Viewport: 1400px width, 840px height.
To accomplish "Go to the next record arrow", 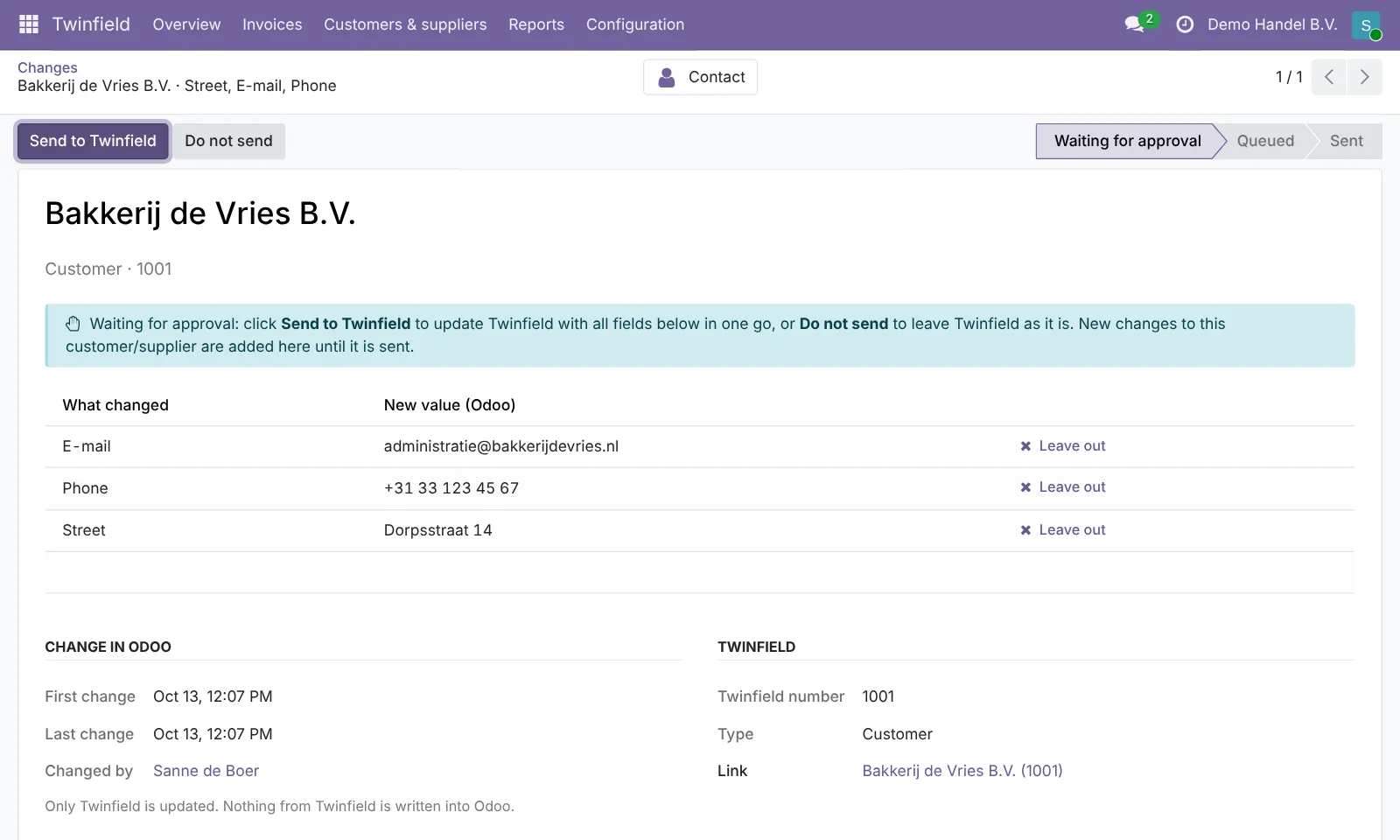I will (1364, 77).
